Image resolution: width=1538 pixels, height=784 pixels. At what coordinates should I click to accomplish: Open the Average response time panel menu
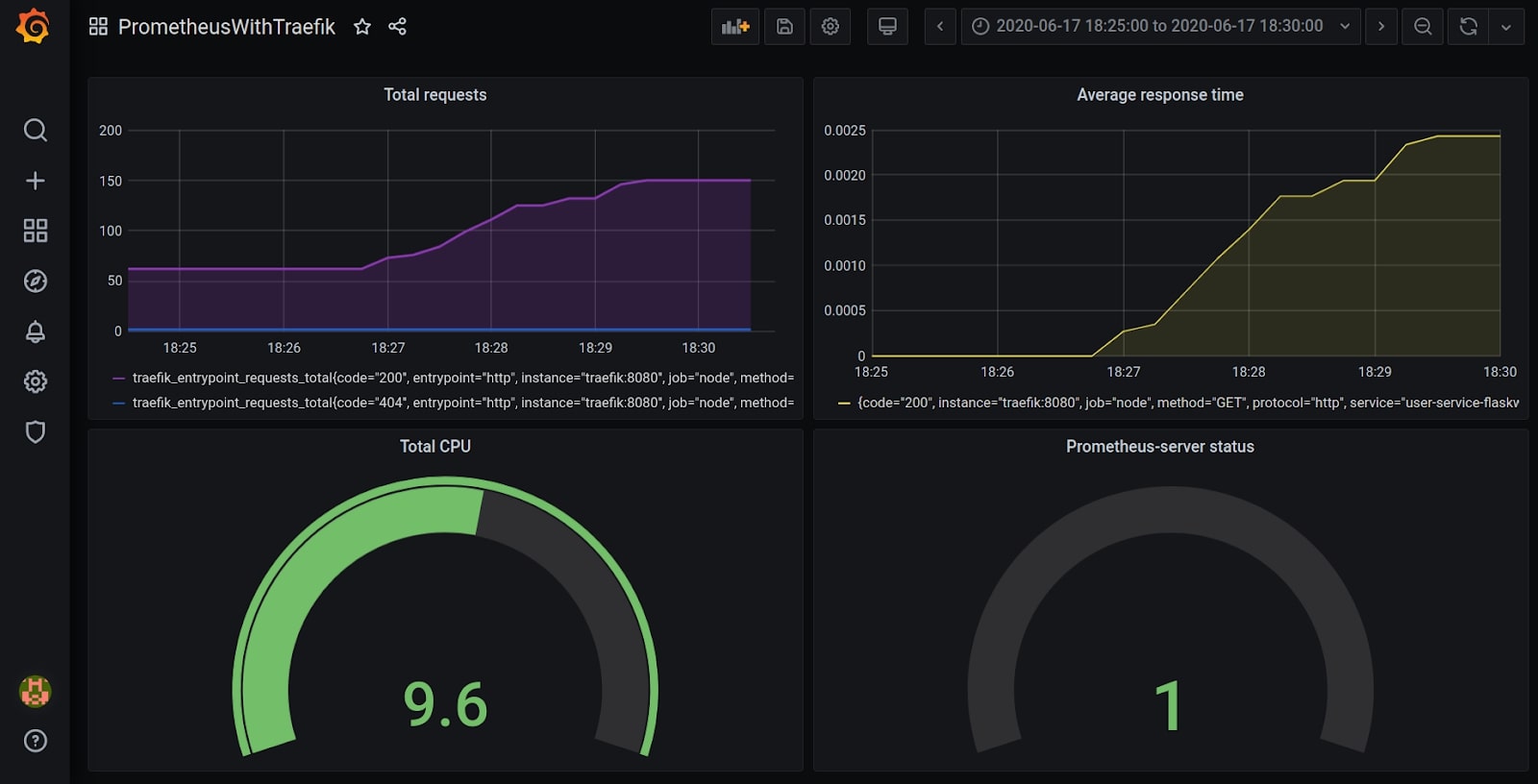(1159, 94)
